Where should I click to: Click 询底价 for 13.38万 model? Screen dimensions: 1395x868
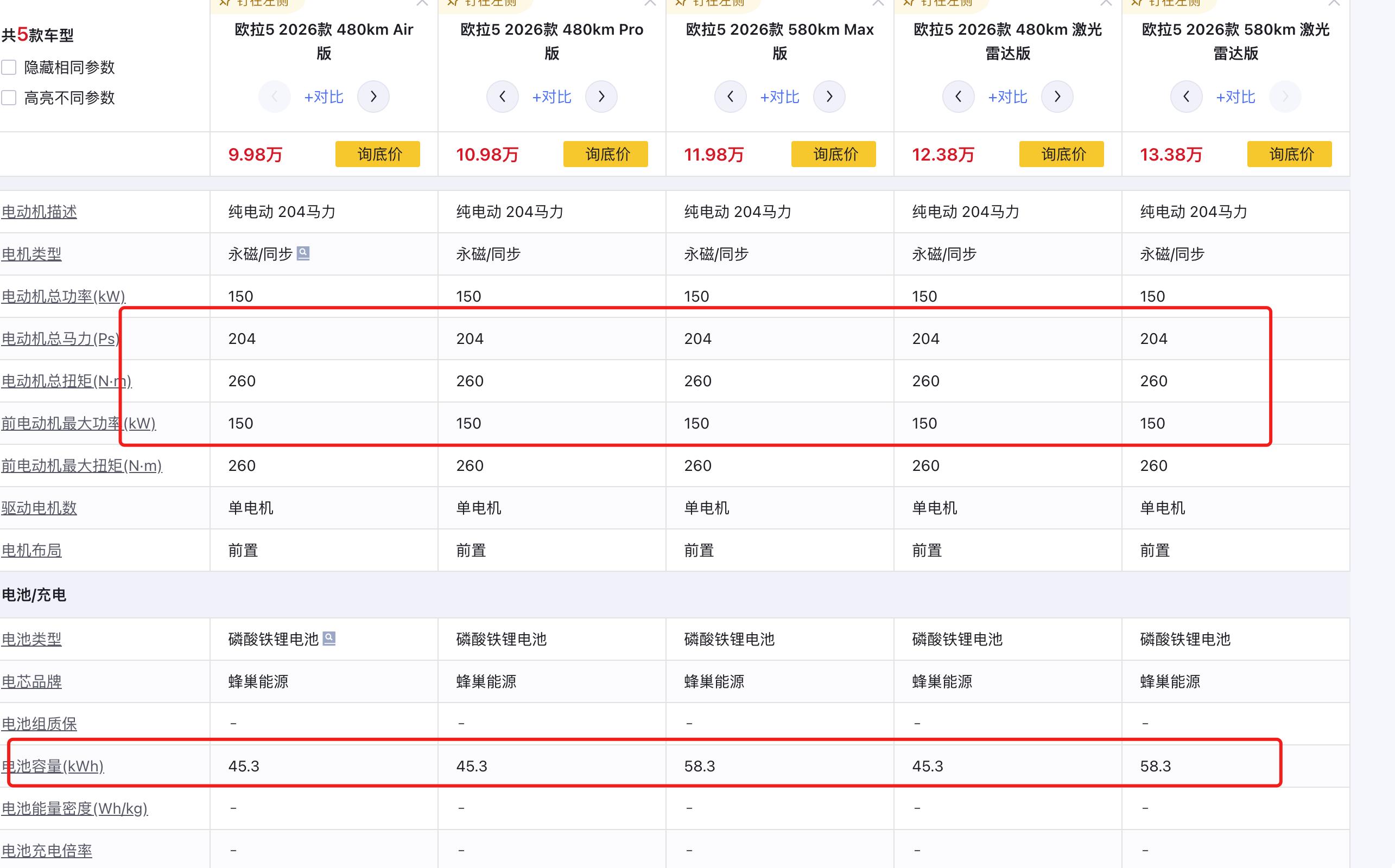(1289, 154)
